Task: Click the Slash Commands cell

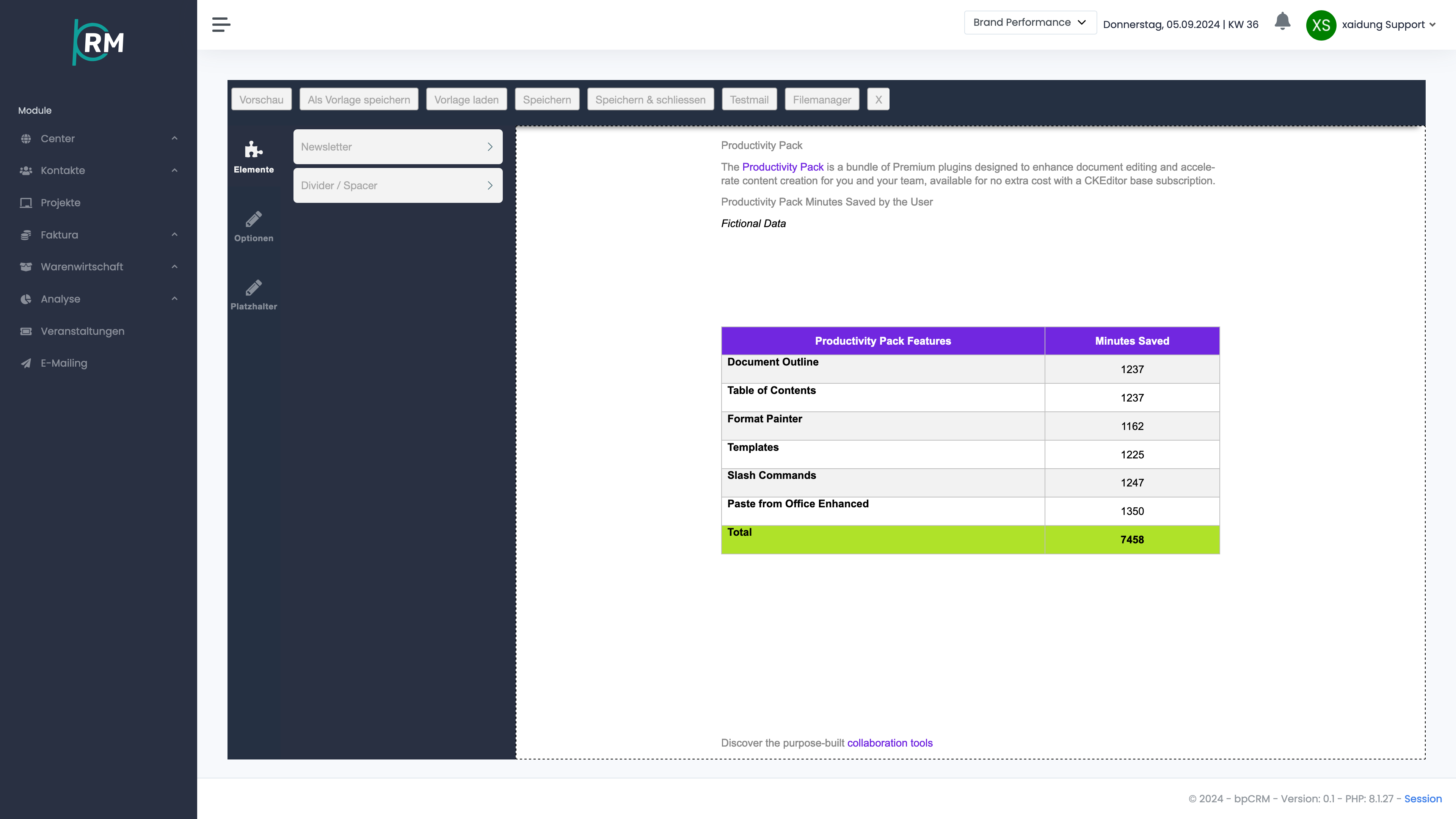Action: pyautogui.click(x=883, y=483)
